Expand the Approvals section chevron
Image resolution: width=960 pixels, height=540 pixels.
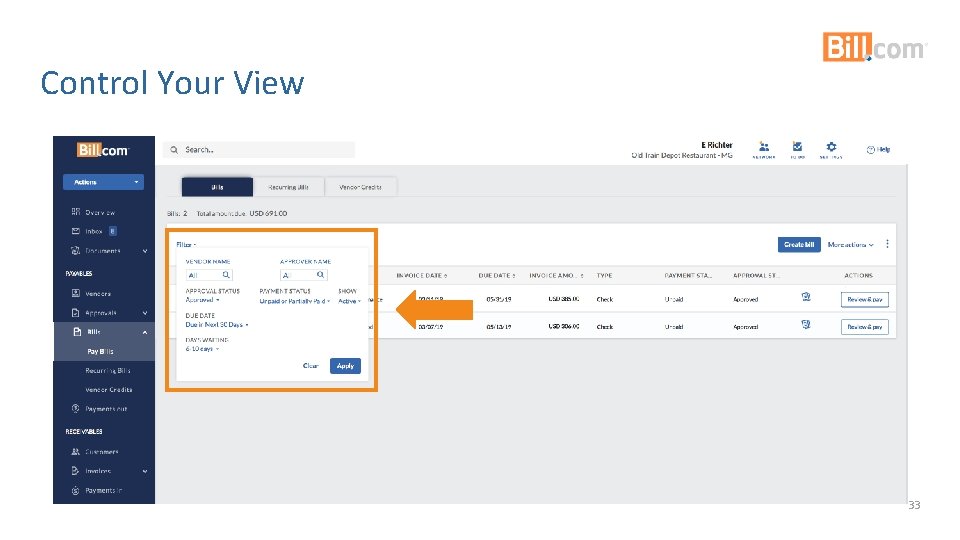tap(145, 313)
